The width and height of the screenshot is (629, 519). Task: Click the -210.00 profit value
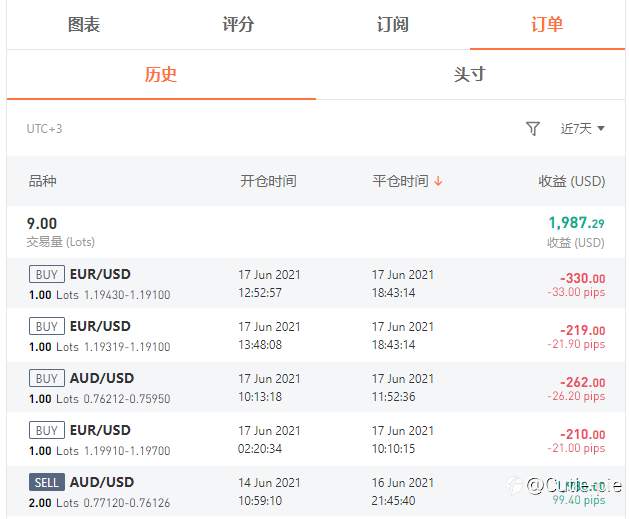(583, 434)
